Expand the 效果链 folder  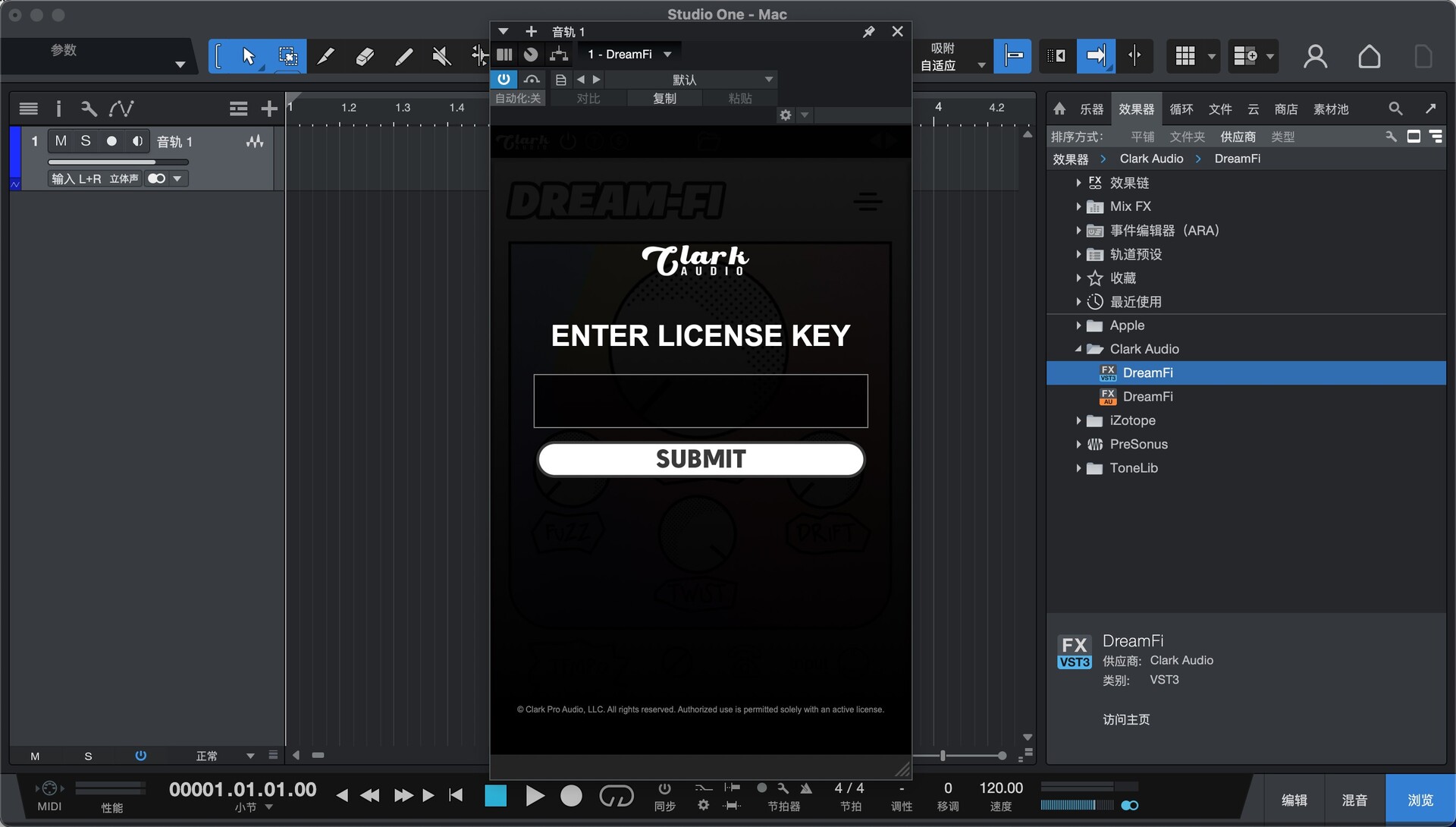(x=1078, y=183)
